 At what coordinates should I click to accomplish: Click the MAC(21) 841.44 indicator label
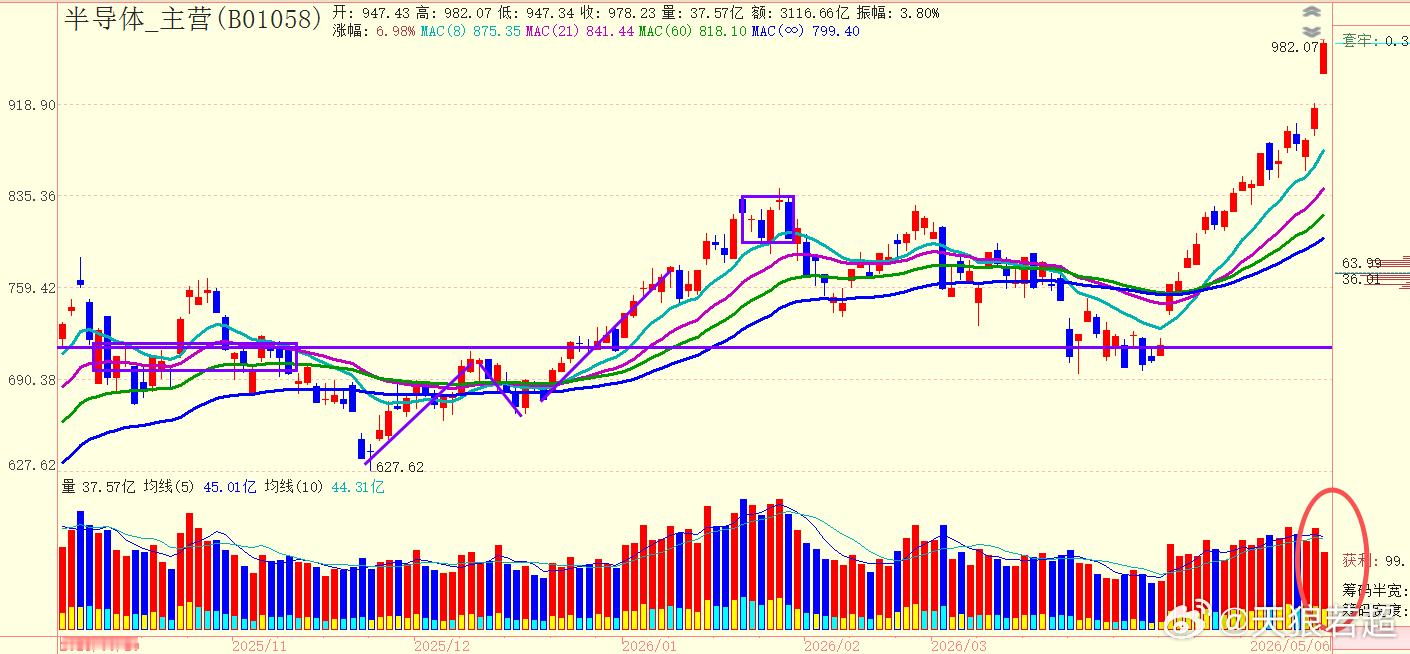pos(580,31)
